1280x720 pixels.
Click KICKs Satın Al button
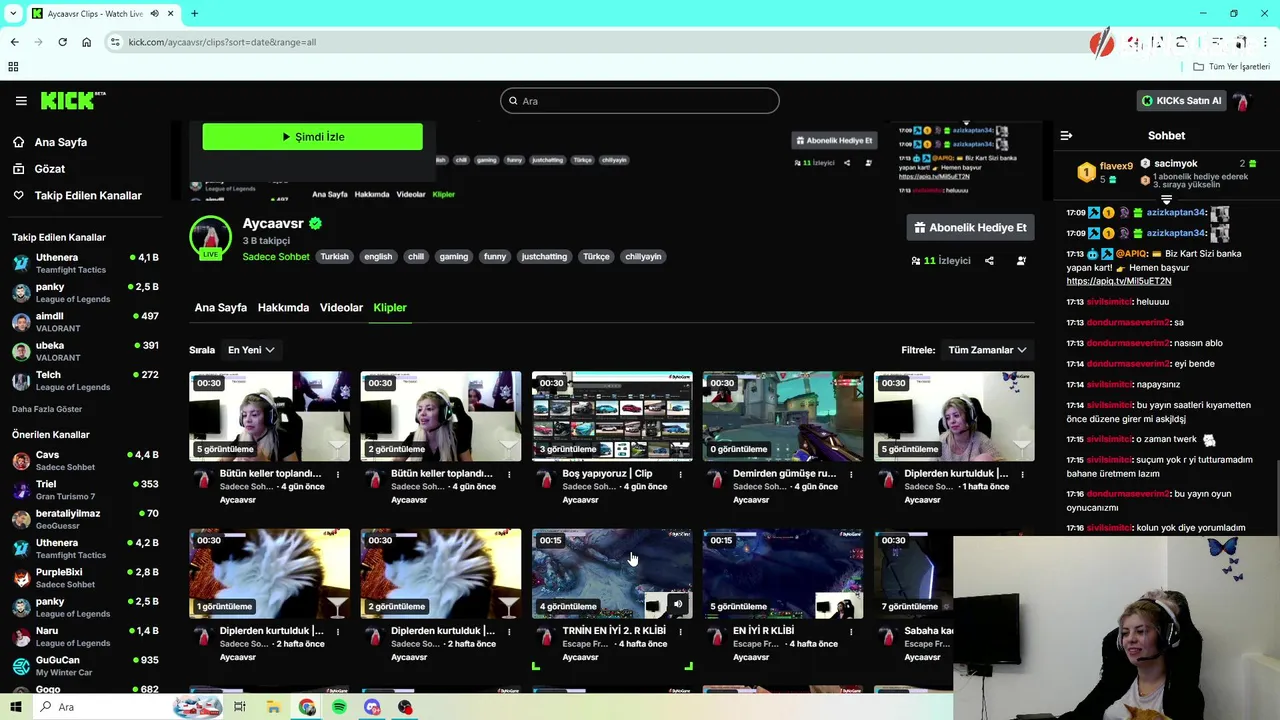[x=1181, y=101]
